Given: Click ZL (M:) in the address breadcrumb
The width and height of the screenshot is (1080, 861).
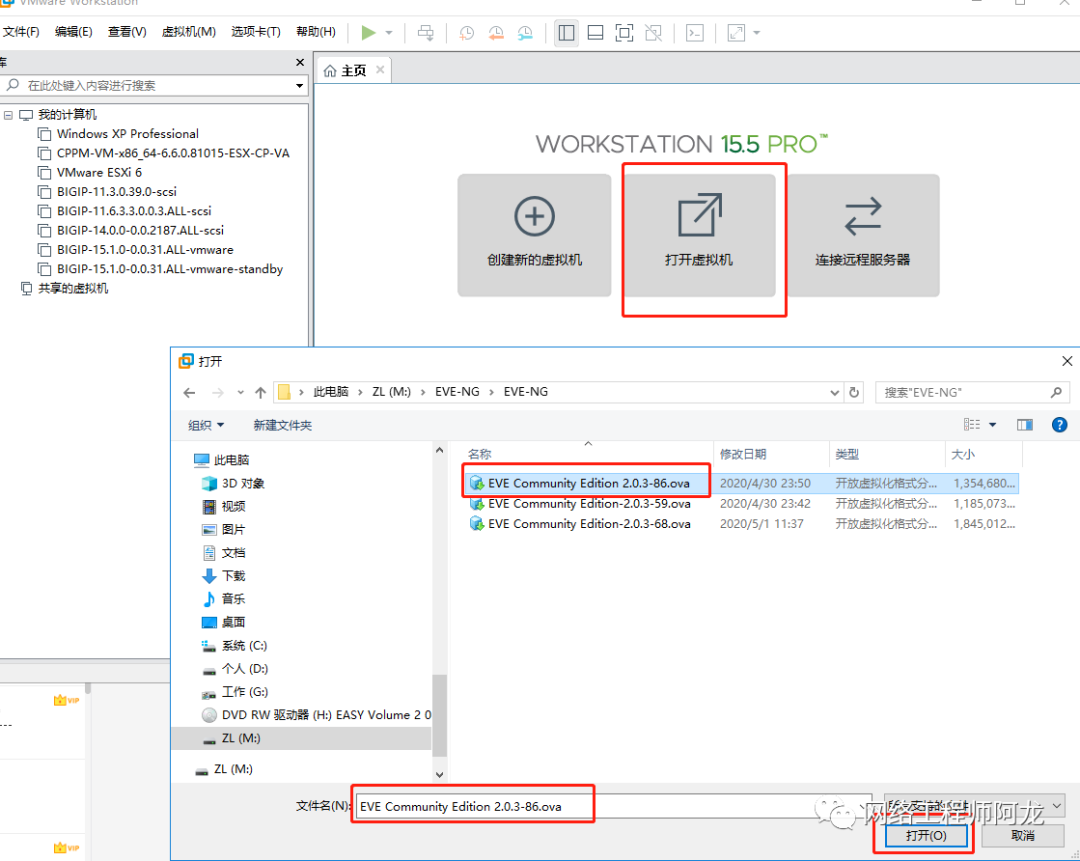Looking at the screenshot, I should coord(391,392).
